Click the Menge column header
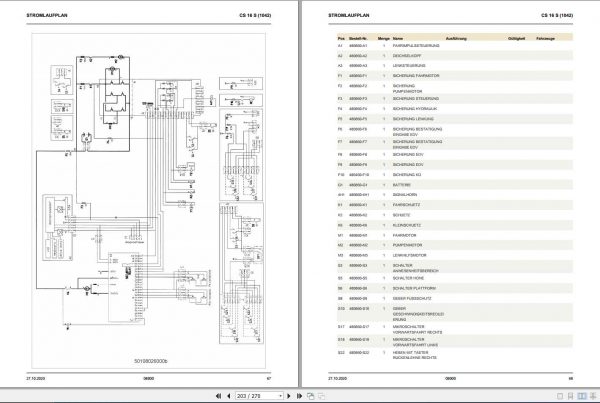This screenshot has width=600, height=403. (383, 39)
